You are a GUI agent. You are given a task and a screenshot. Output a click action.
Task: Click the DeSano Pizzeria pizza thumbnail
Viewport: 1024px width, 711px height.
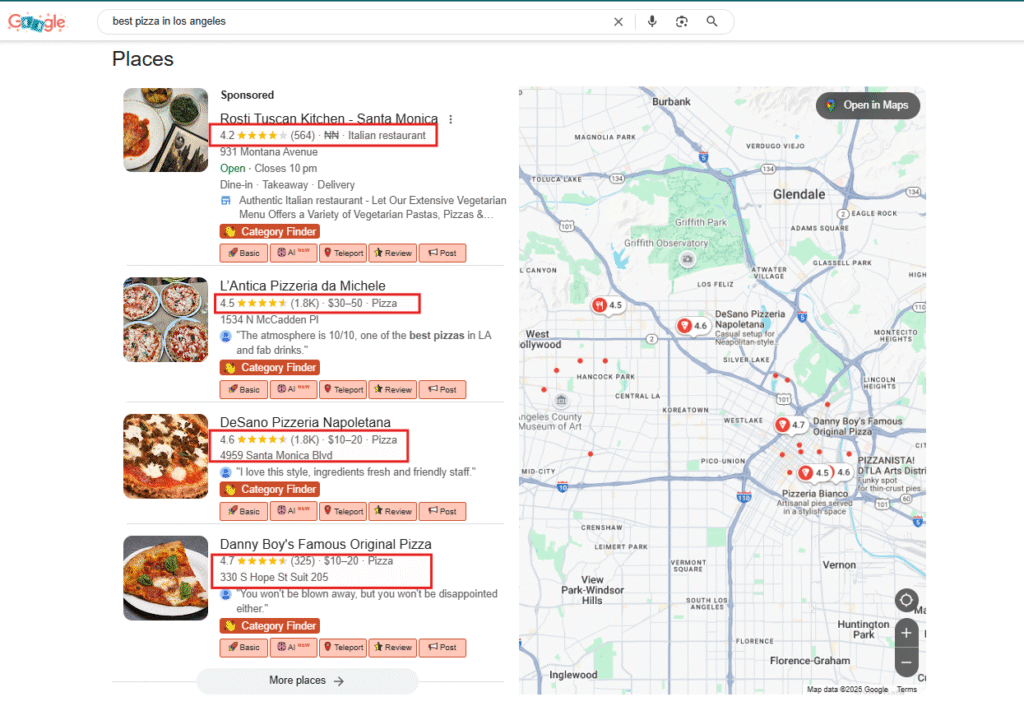pyautogui.click(x=166, y=456)
